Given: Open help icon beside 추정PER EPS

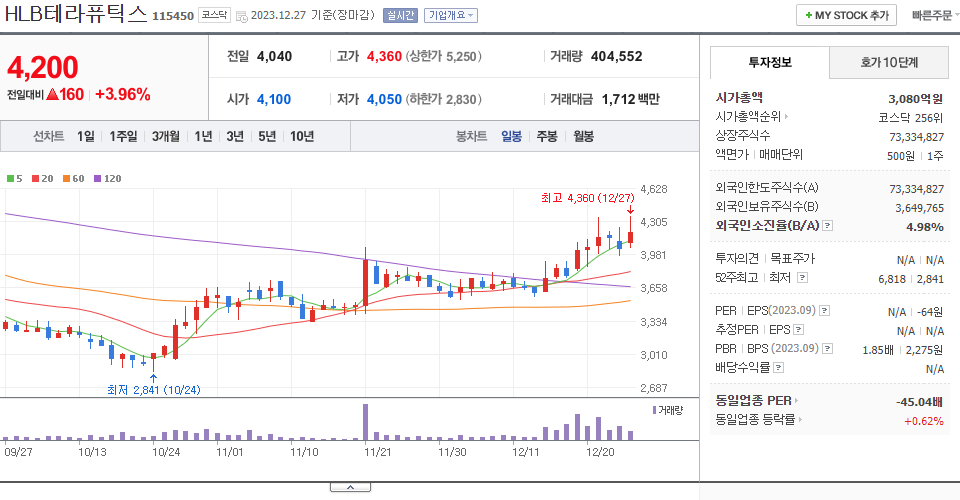Looking at the screenshot, I should (x=798, y=330).
